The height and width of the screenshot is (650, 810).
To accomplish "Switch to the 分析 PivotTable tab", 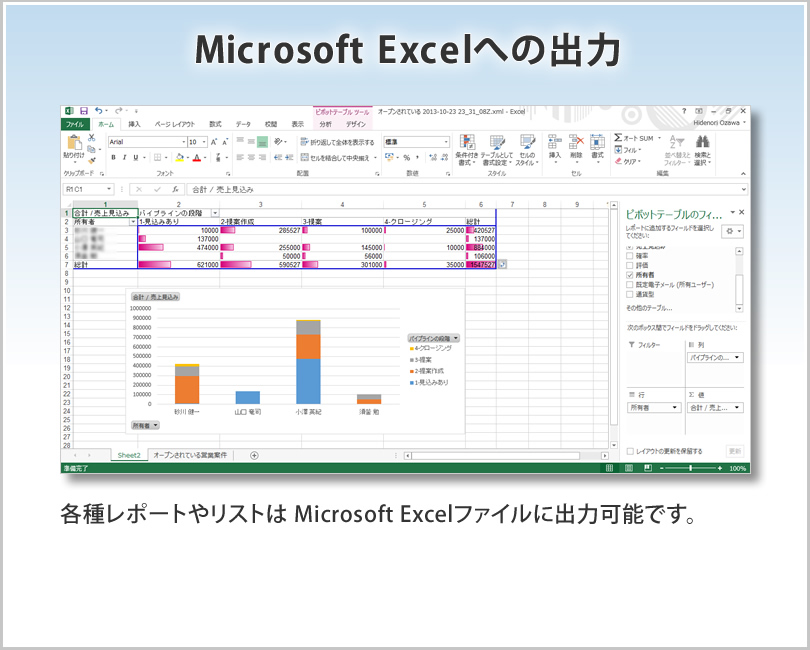I will coord(326,124).
